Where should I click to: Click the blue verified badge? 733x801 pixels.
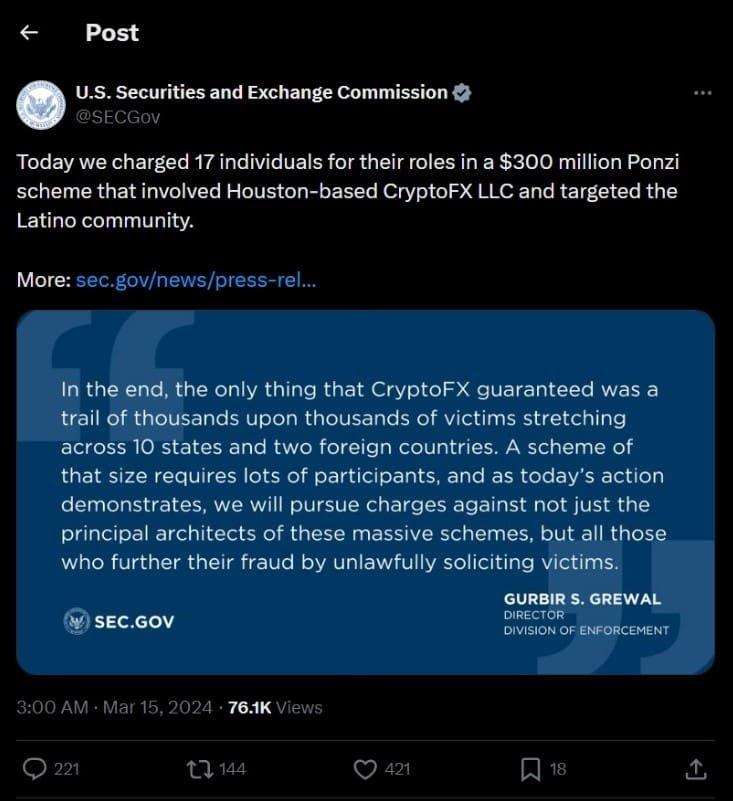pos(461,91)
